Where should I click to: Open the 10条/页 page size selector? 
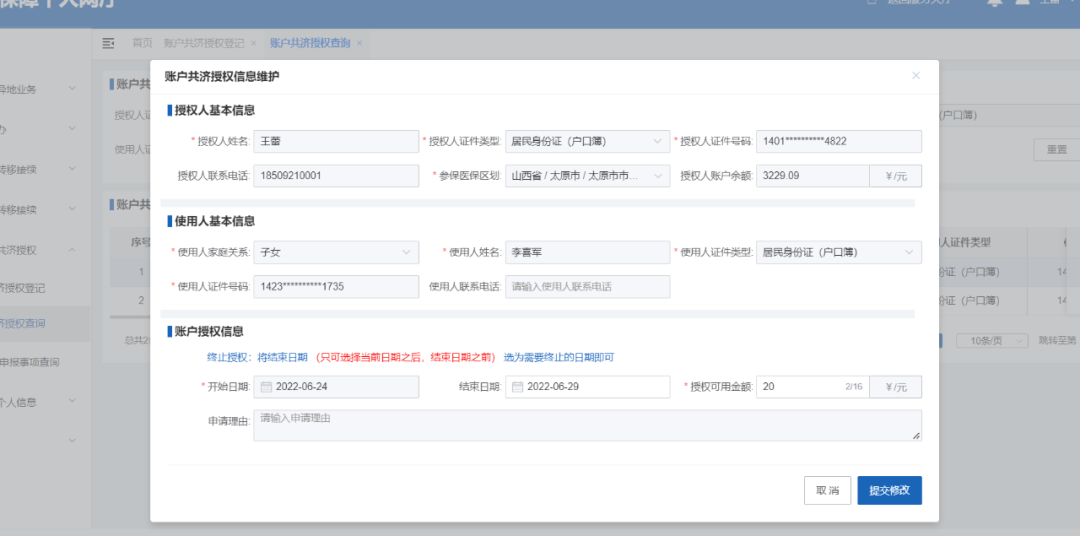click(991, 340)
